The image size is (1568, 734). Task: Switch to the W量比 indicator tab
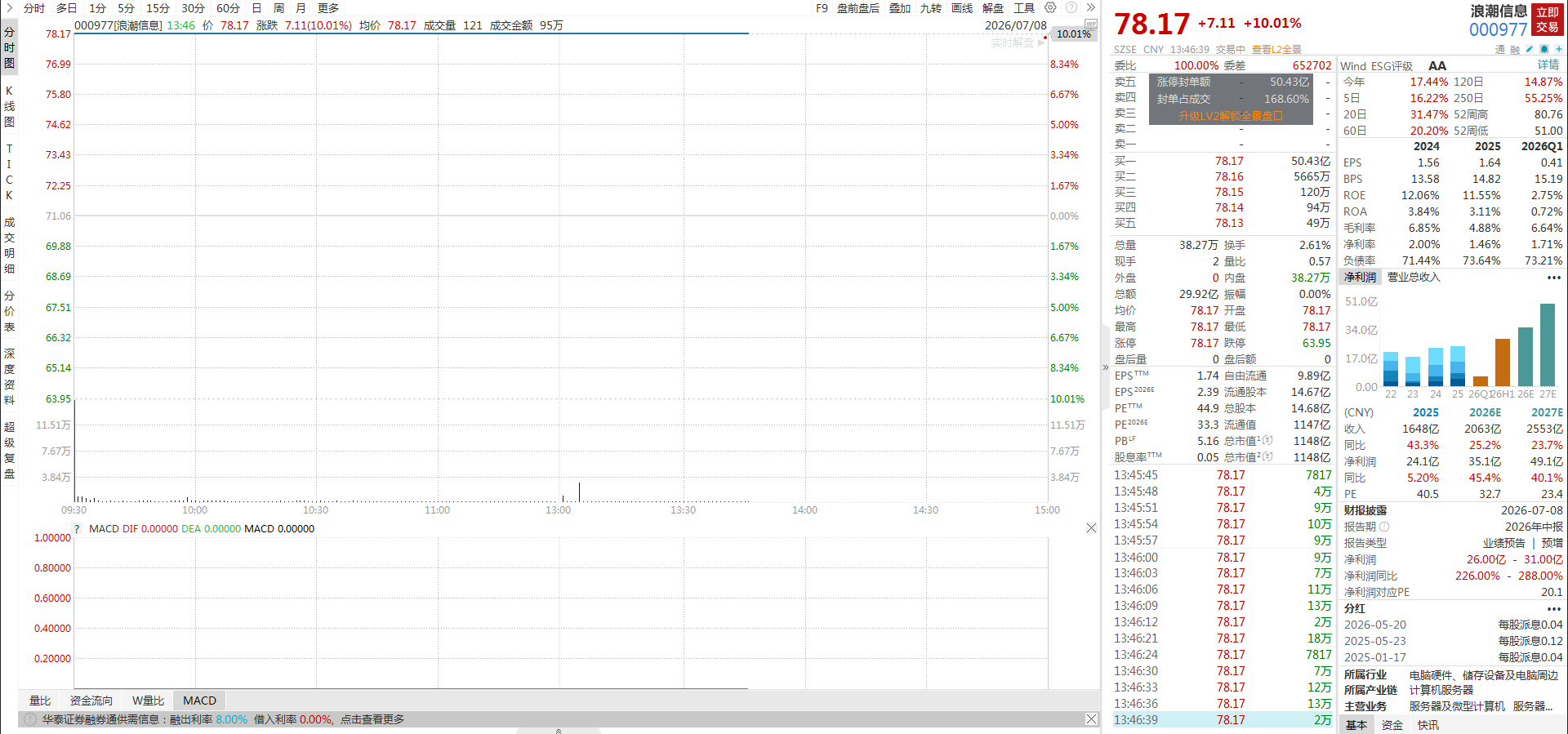pyautogui.click(x=148, y=701)
